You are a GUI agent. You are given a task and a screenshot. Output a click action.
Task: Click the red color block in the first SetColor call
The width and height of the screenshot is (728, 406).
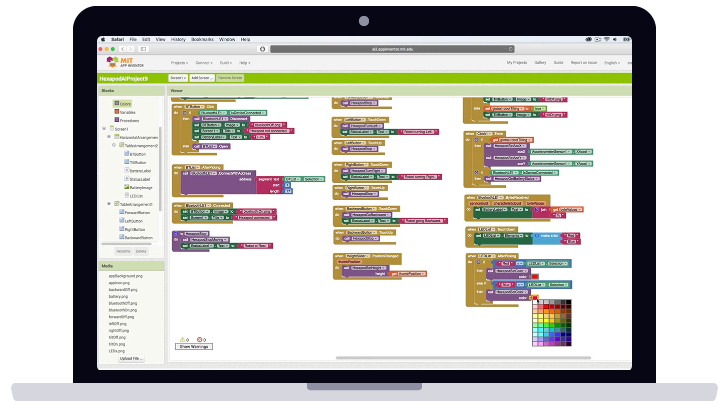click(535, 276)
